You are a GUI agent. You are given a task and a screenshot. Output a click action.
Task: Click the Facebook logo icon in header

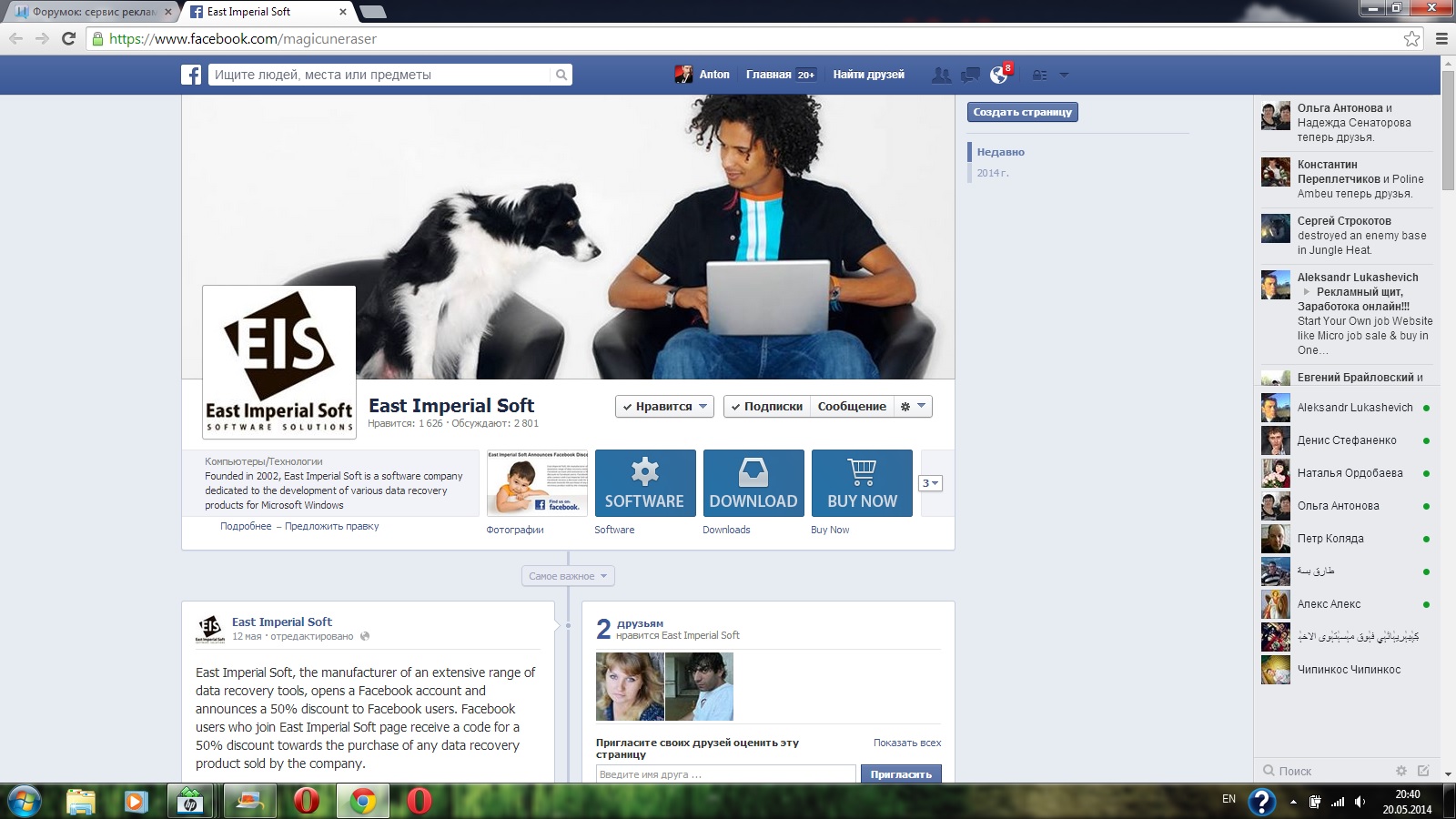click(191, 75)
